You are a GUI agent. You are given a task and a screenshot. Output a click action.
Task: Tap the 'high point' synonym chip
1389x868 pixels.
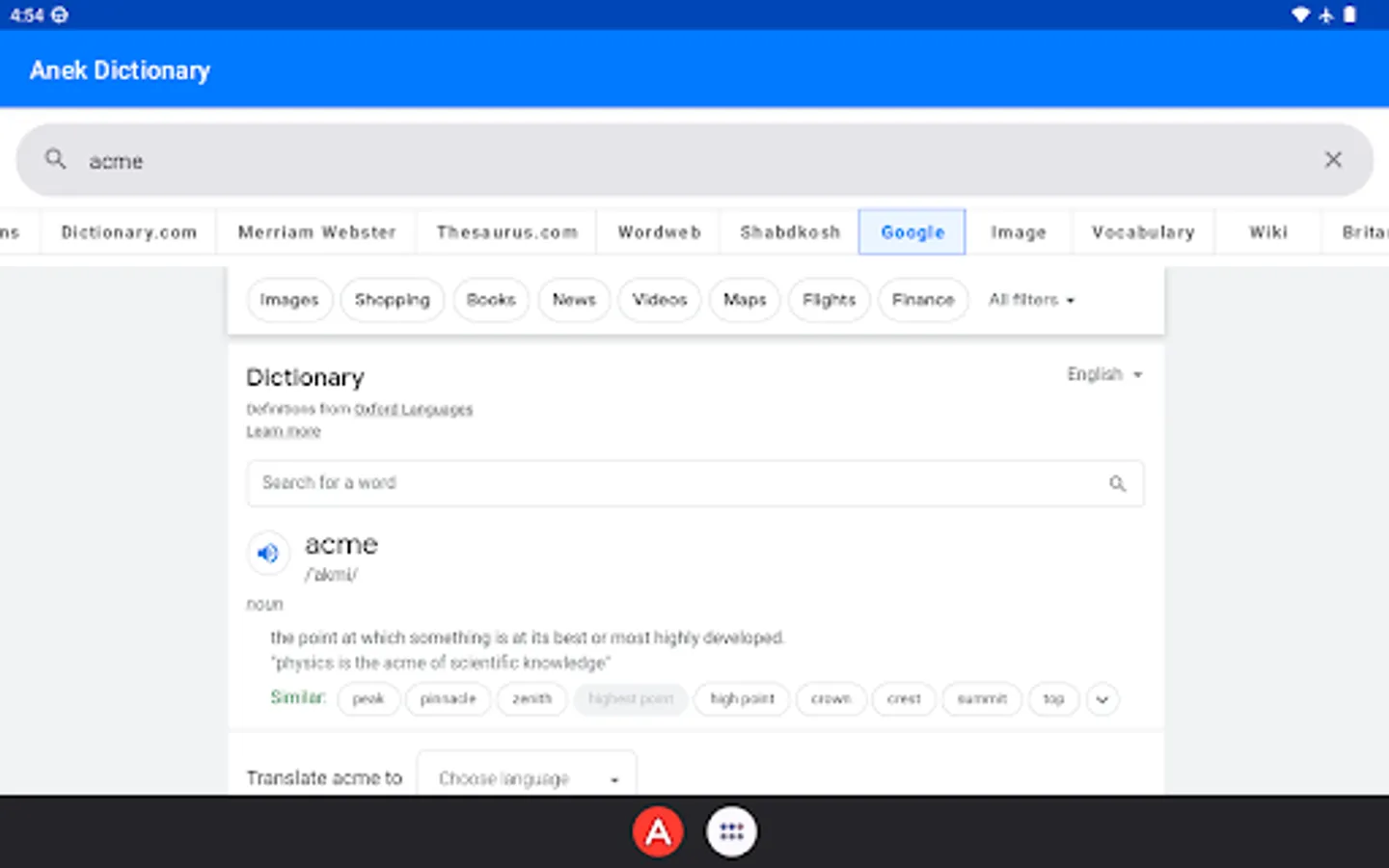(742, 699)
